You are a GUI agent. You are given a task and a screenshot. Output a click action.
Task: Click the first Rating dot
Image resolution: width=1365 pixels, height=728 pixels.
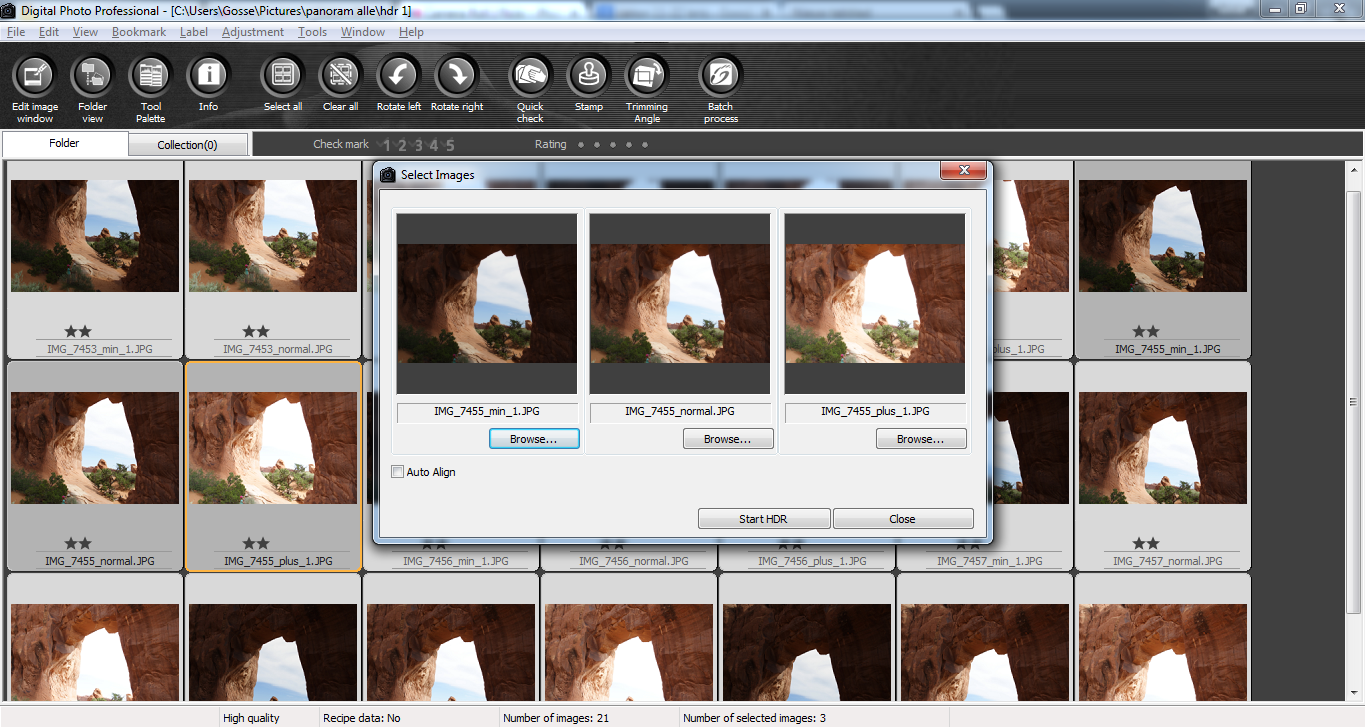581,145
